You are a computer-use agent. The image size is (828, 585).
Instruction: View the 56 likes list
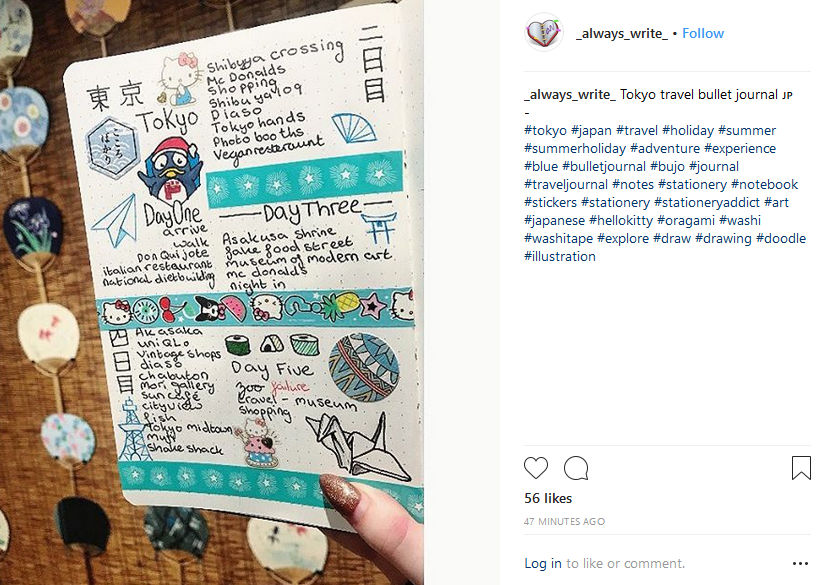[x=548, y=498]
